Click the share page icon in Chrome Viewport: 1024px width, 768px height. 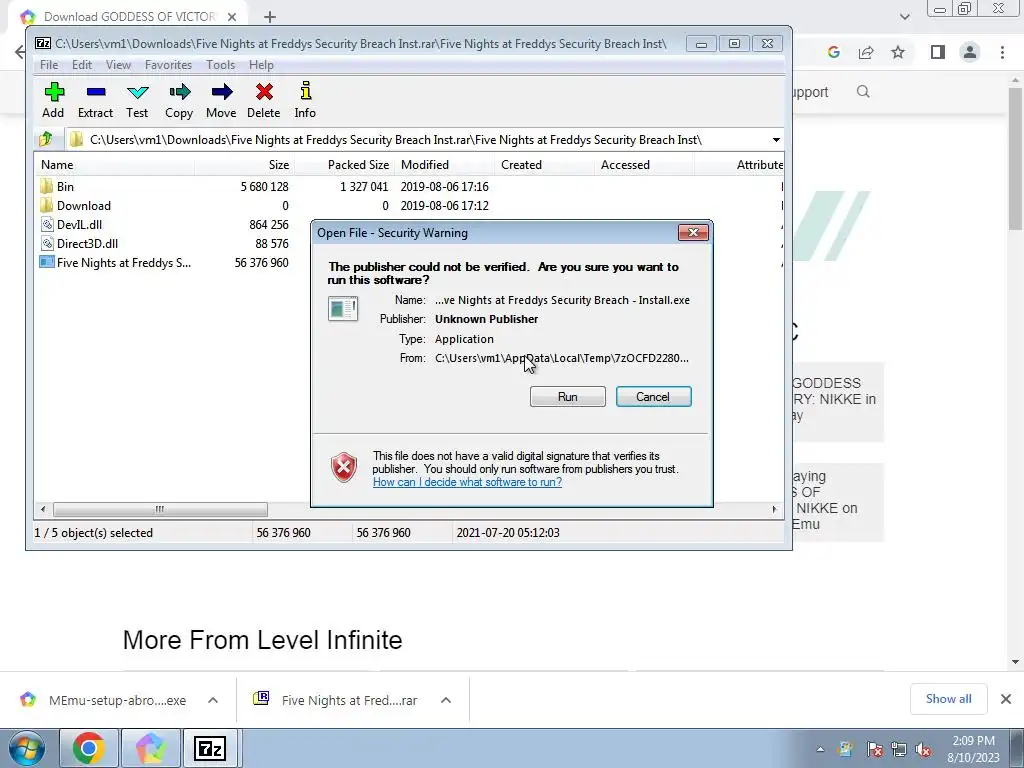click(x=866, y=52)
